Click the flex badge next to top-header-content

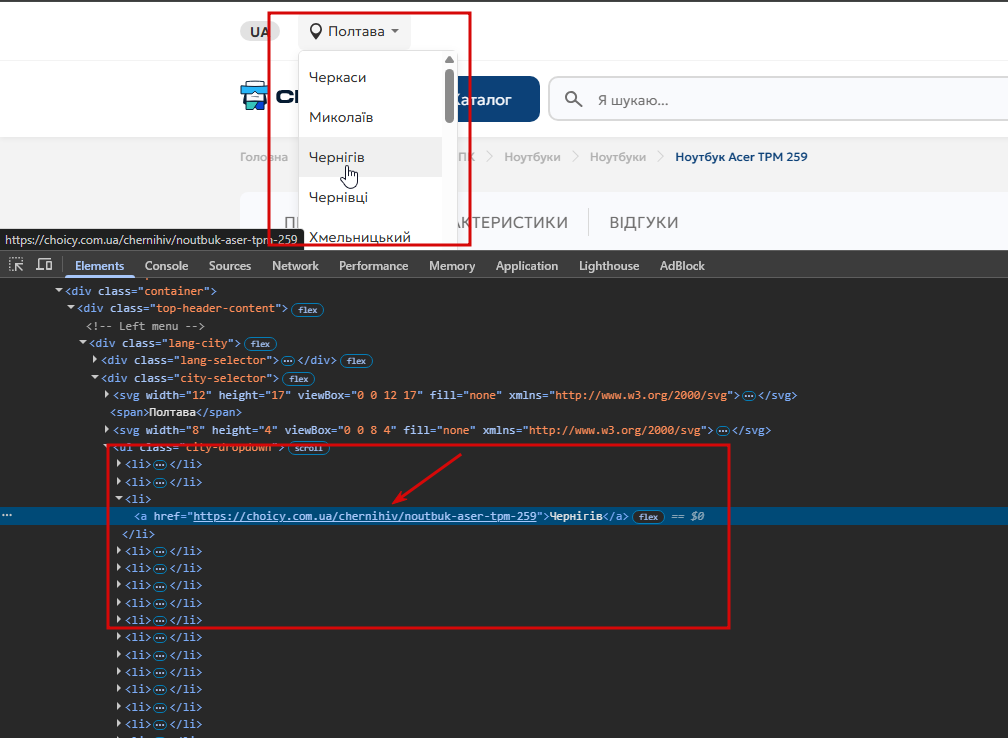(x=308, y=309)
